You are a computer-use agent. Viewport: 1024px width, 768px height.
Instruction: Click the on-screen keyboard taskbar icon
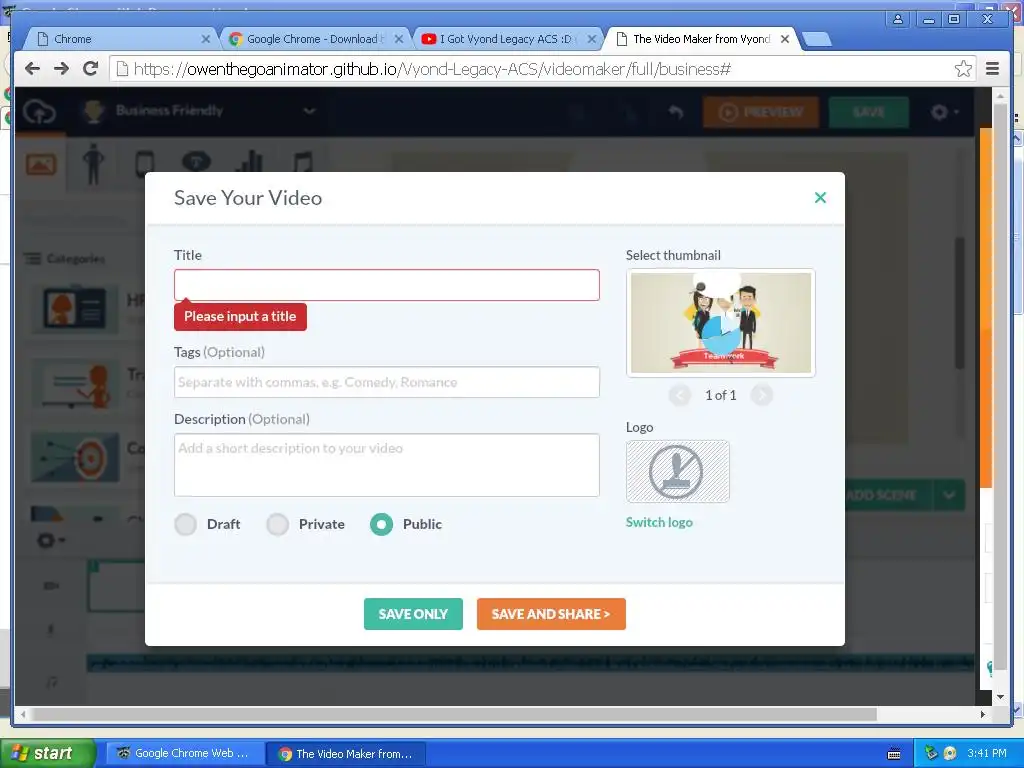(894, 754)
